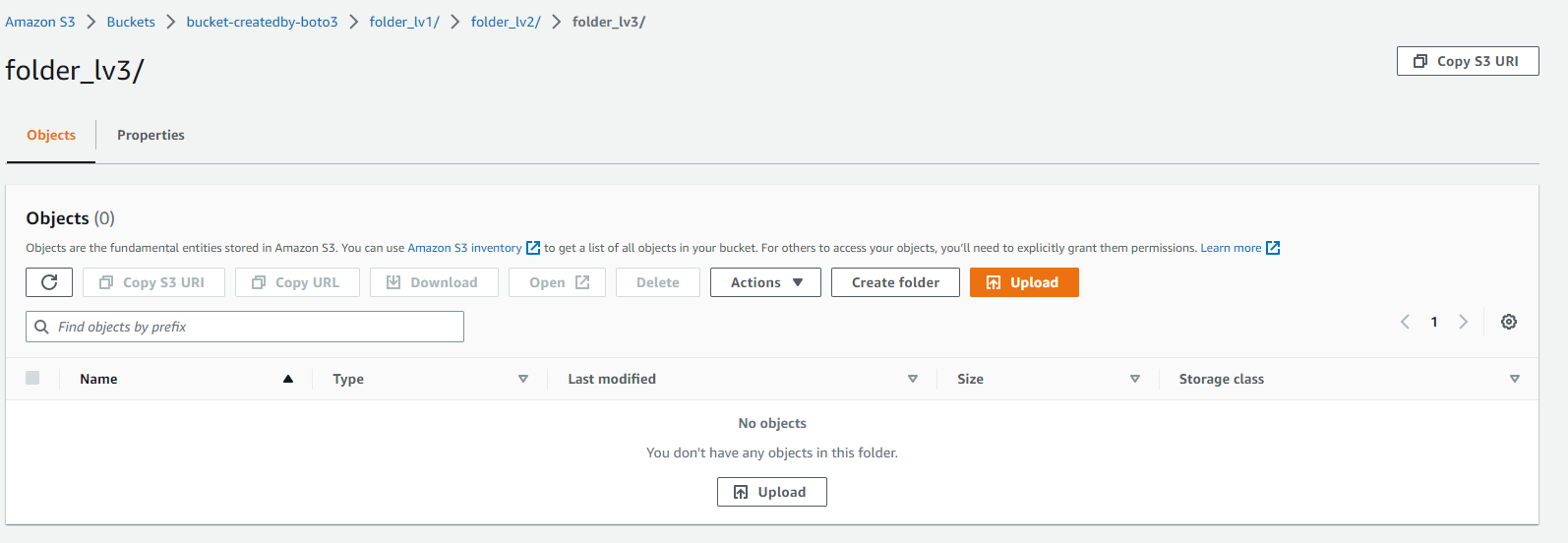
Task: Click the Type column header text
Action: tap(348, 379)
